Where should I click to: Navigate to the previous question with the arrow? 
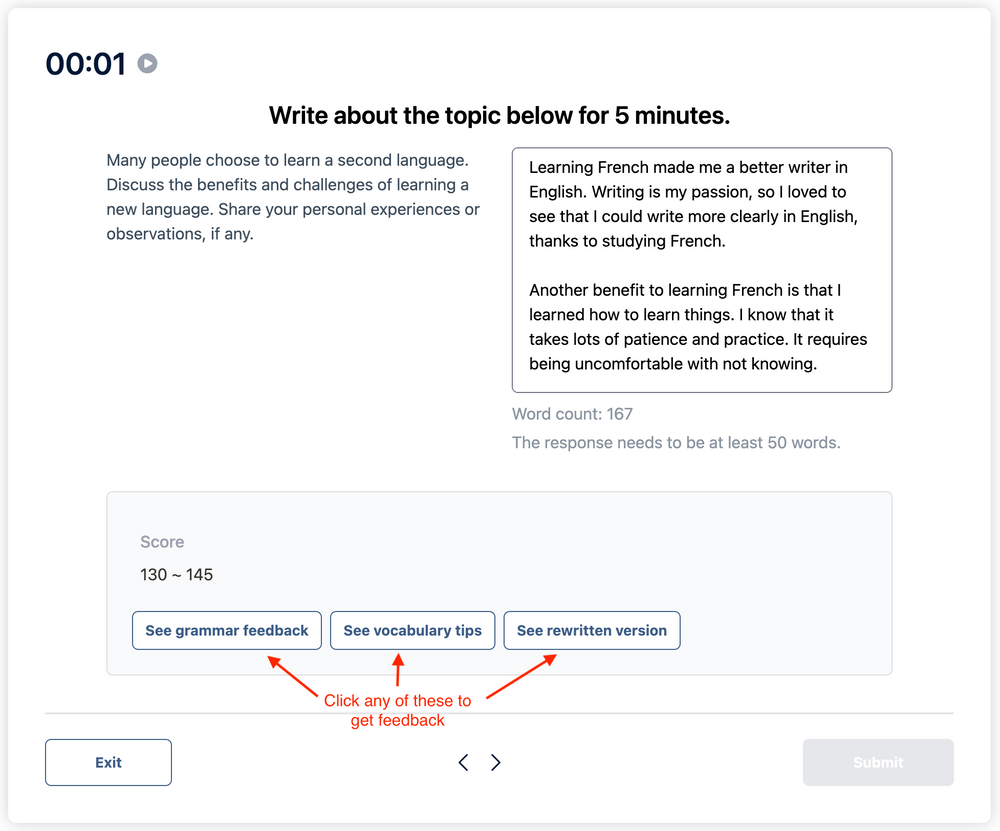coord(463,762)
